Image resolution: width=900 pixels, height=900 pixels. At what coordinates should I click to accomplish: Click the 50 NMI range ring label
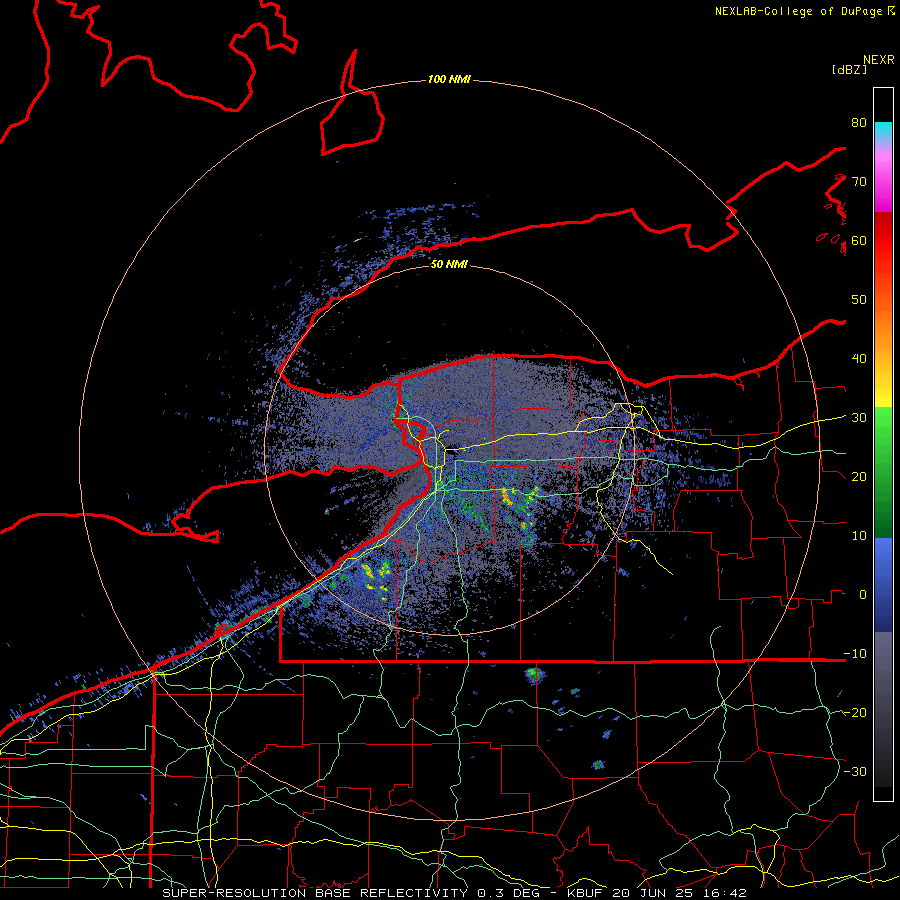point(449,264)
